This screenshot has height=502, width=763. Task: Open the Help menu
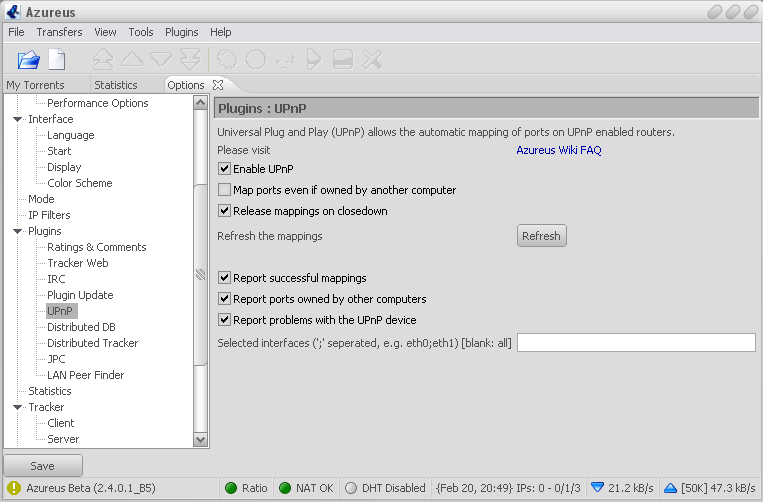220,32
